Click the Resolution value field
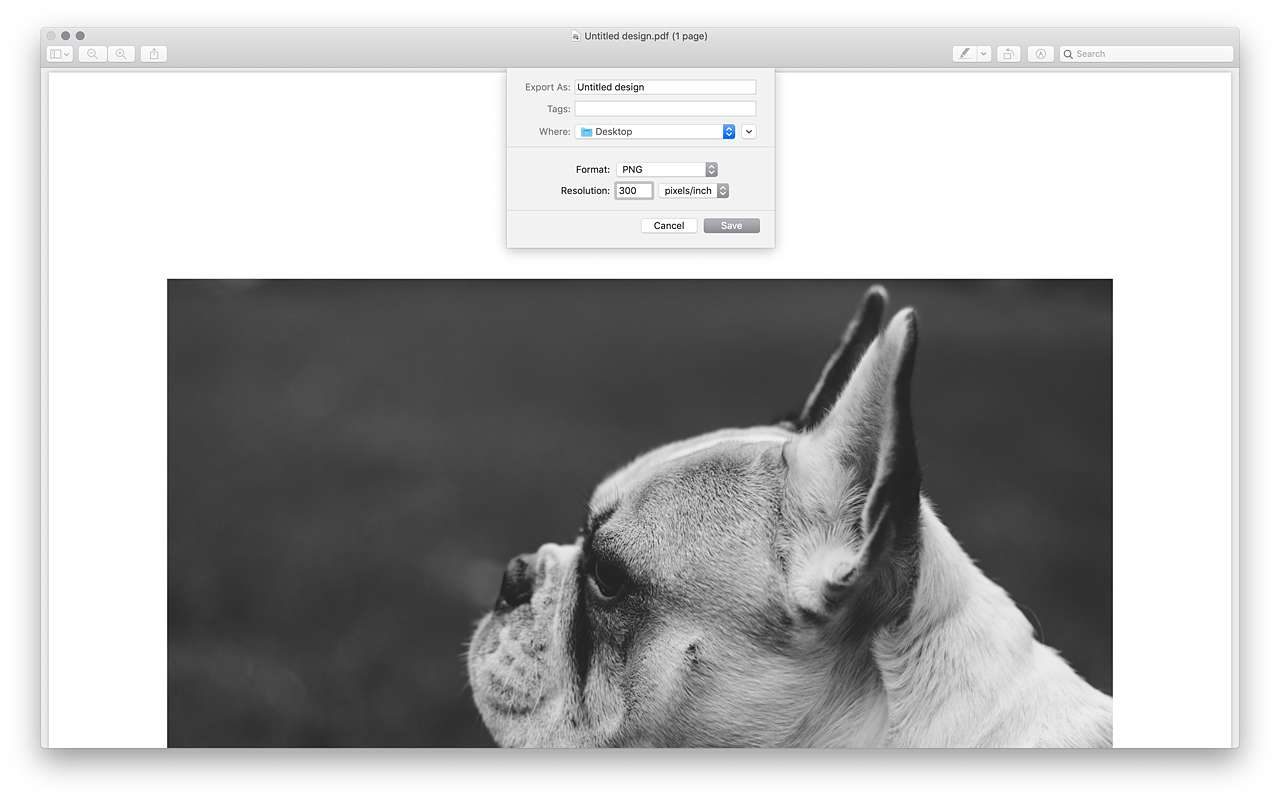This screenshot has width=1280, height=802. click(634, 191)
